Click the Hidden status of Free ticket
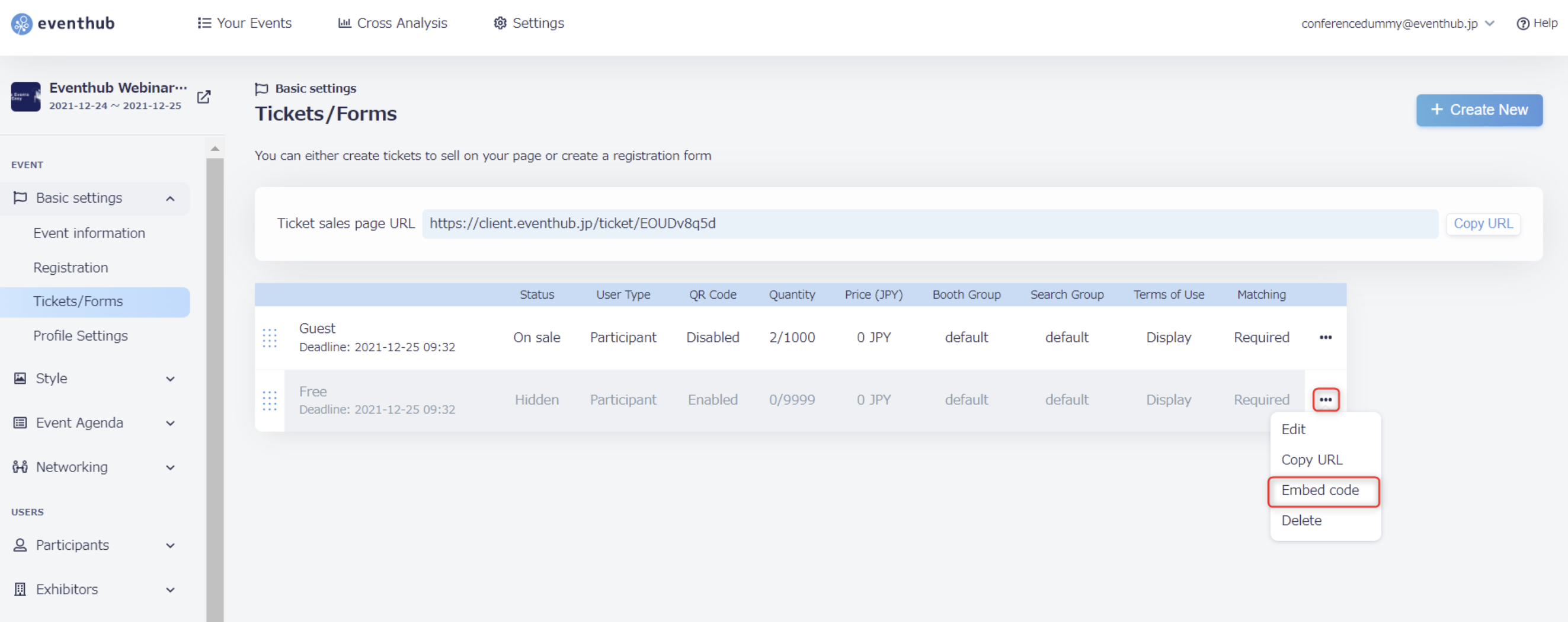1568x622 pixels. tap(536, 400)
